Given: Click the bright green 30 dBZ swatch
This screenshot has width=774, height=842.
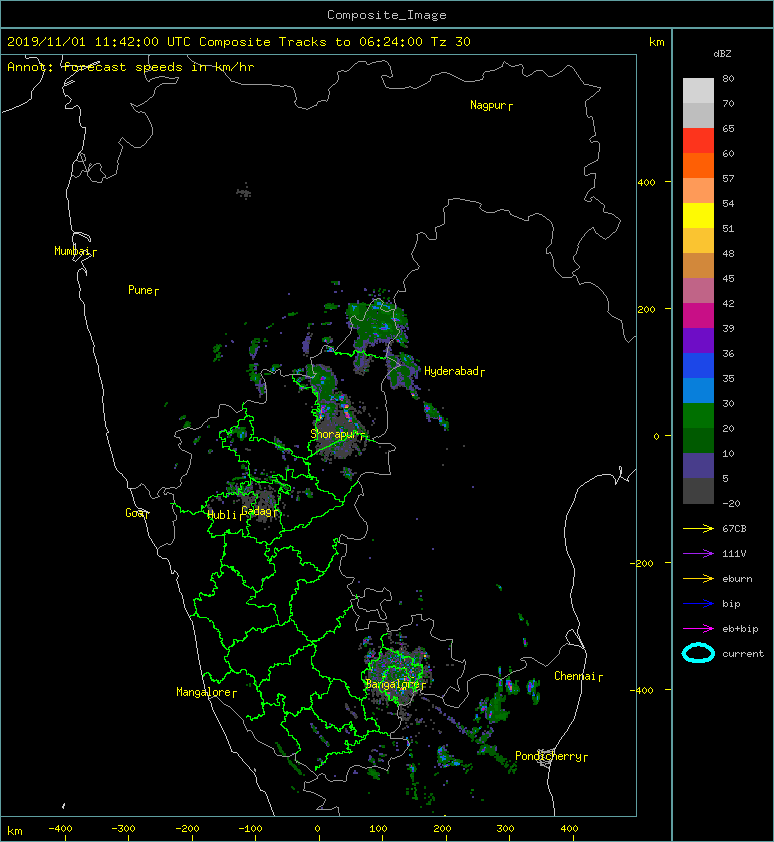Looking at the screenshot, I should coord(698,415).
